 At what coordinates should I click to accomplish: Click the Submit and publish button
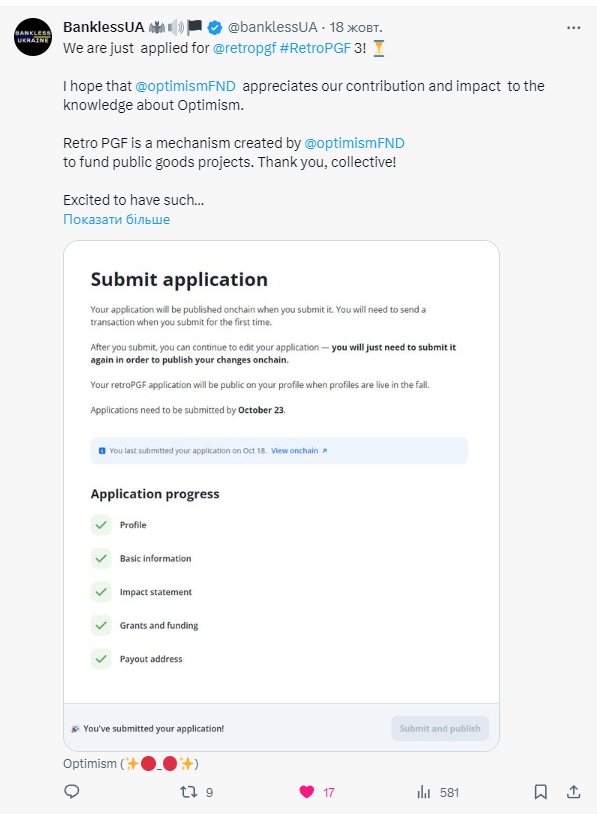[440, 728]
